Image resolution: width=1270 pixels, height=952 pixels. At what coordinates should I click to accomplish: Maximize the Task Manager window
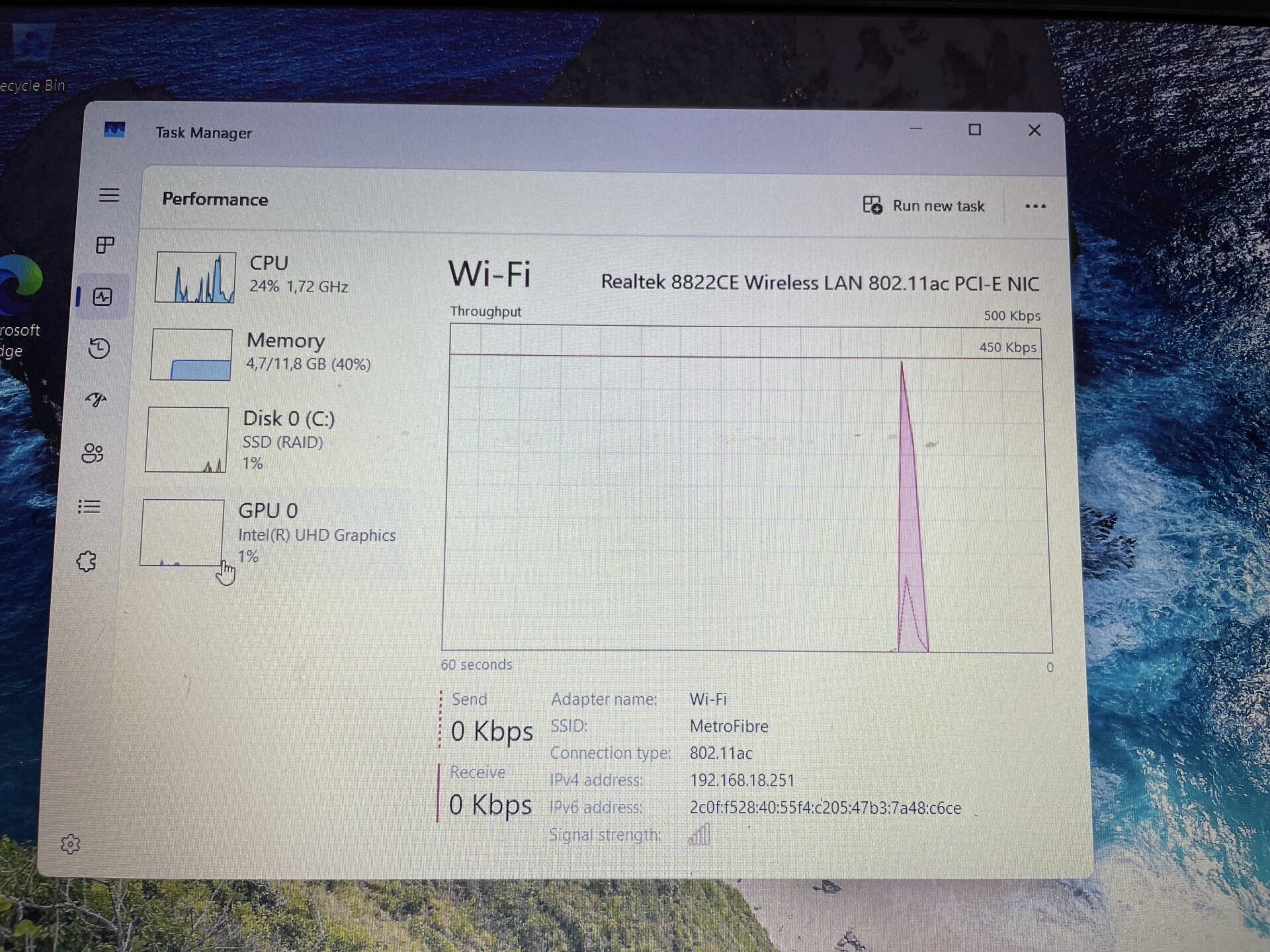click(974, 130)
